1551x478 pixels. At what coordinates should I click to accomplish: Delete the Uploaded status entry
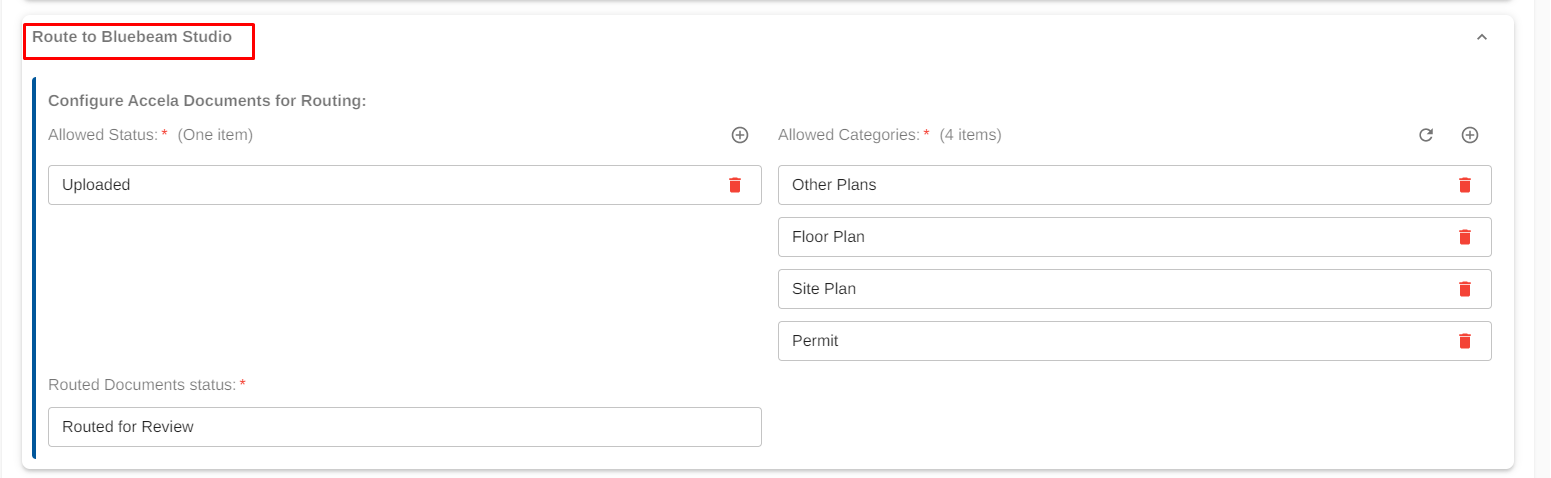click(735, 185)
